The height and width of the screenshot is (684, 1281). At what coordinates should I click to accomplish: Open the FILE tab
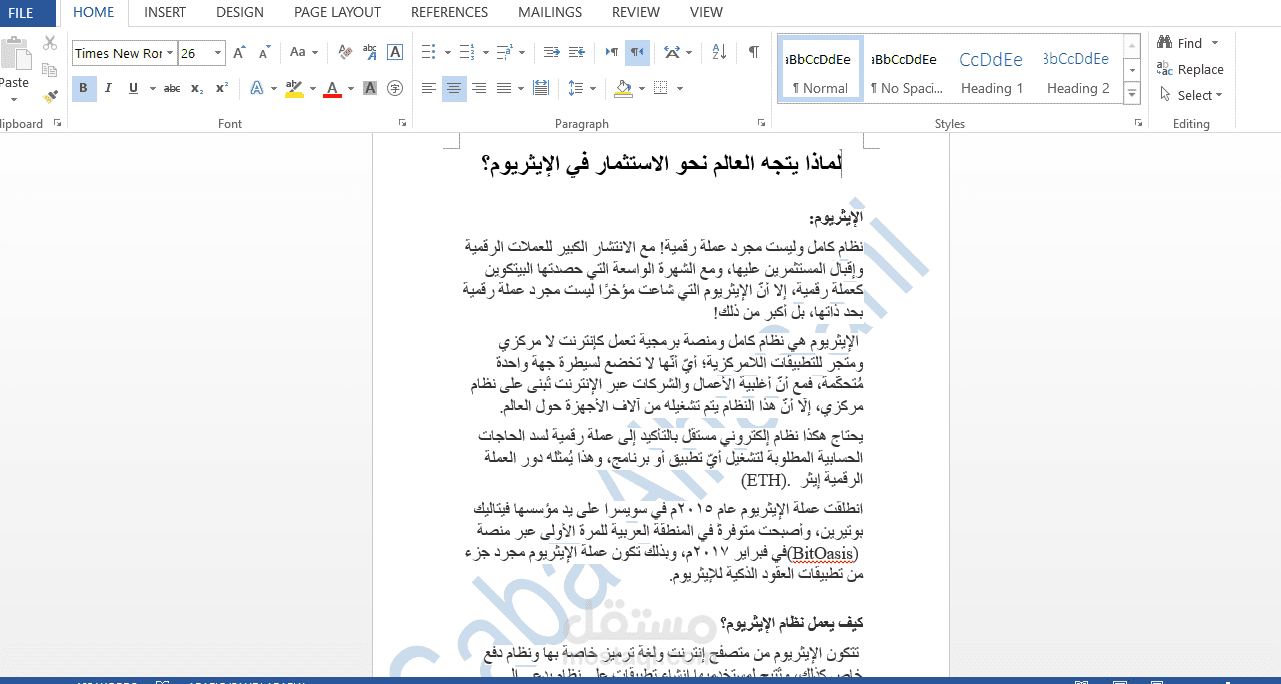click(x=21, y=12)
